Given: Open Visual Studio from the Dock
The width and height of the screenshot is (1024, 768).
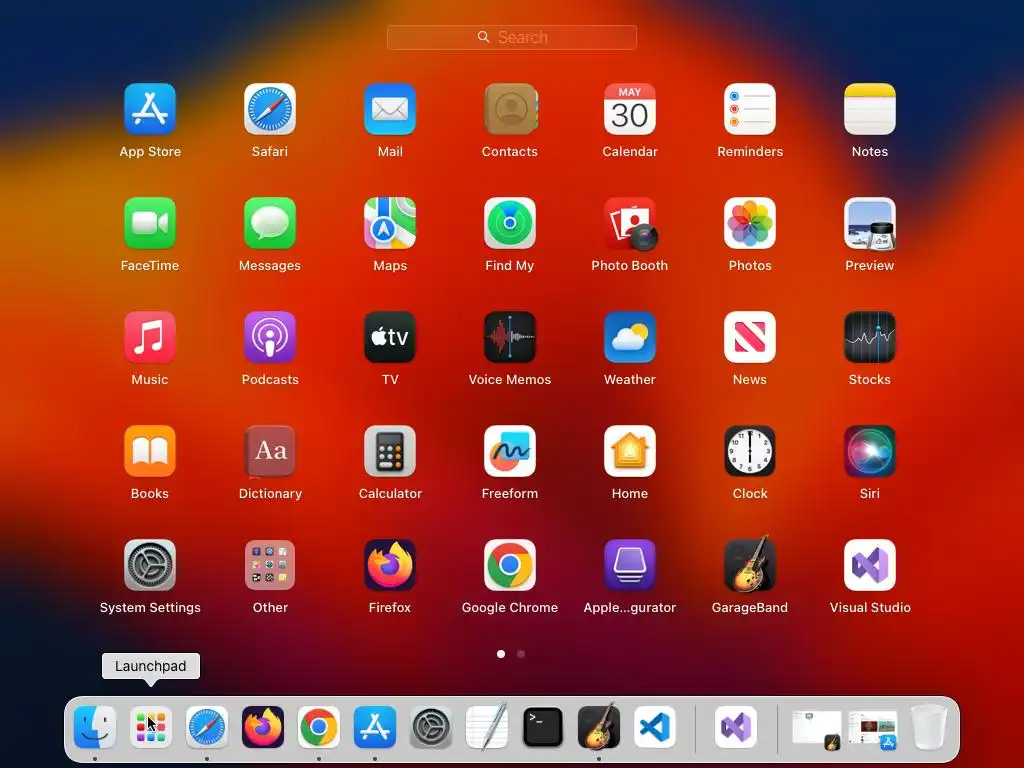Looking at the screenshot, I should click(736, 727).
